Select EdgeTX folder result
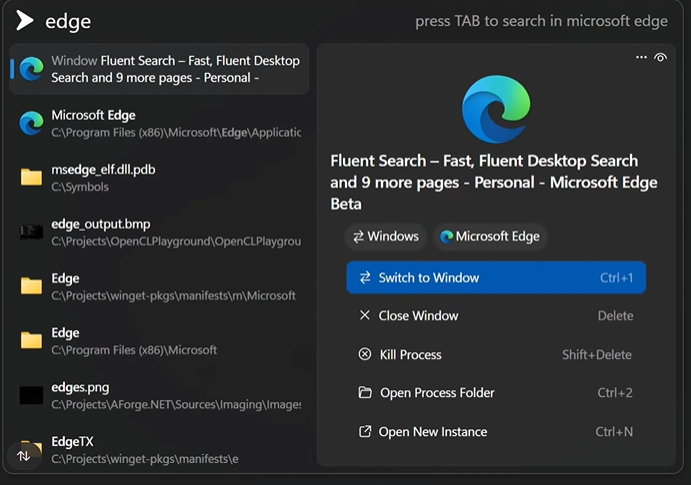 pos(159,450)
